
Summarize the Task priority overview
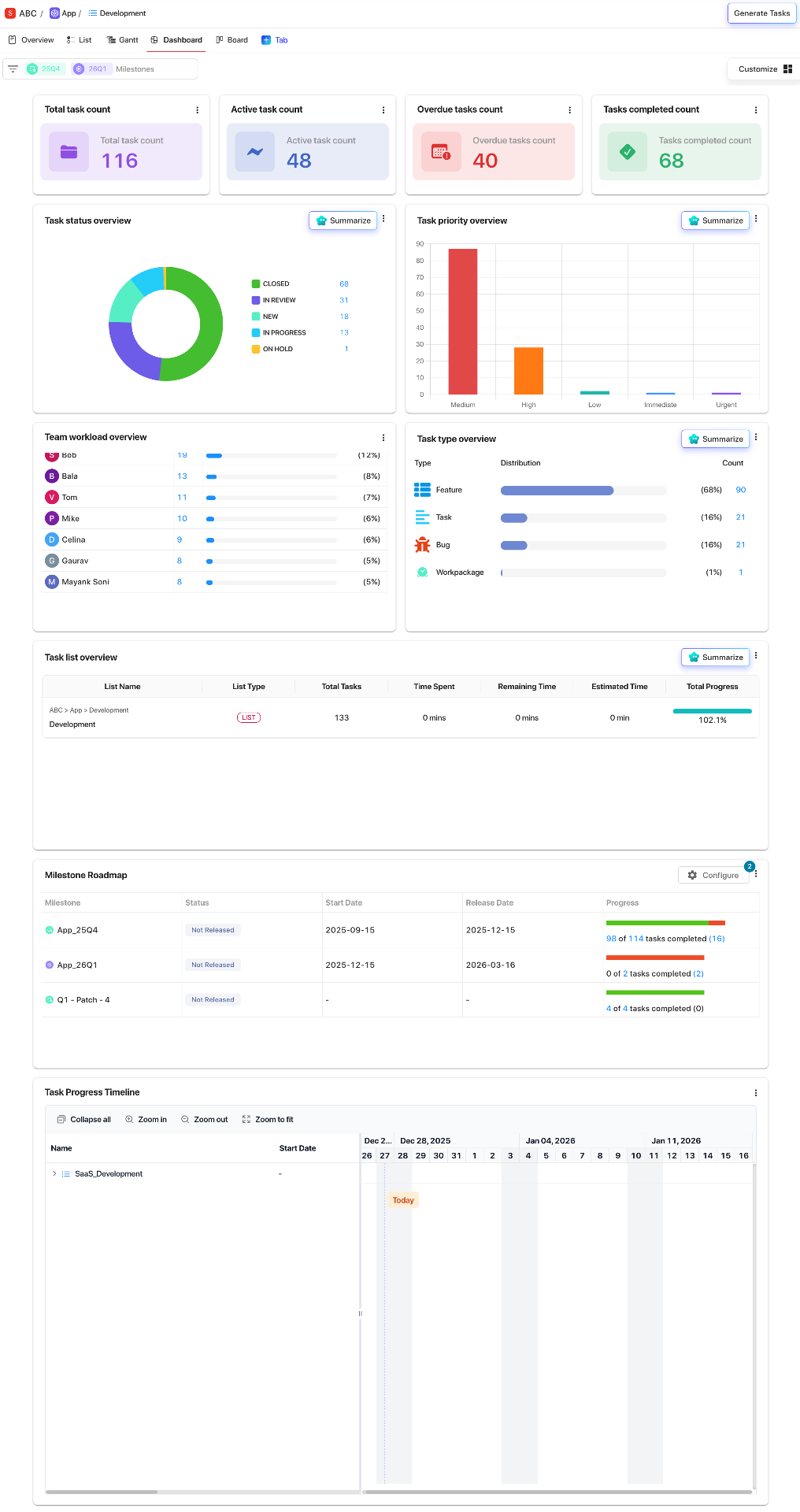tap(716, 220)
